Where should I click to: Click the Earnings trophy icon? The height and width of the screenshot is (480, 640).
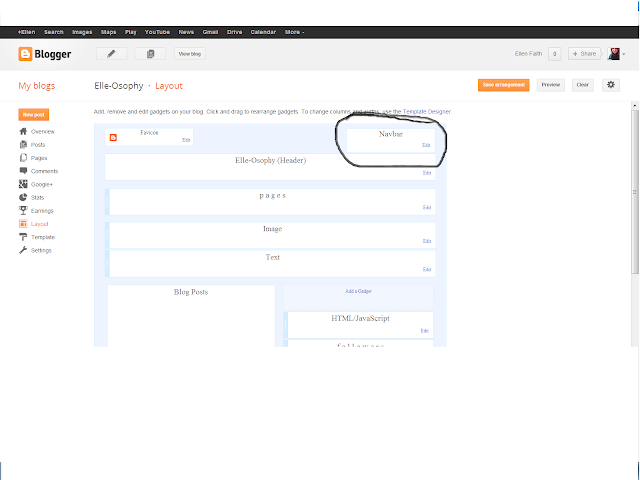click(x=23, y=210)
